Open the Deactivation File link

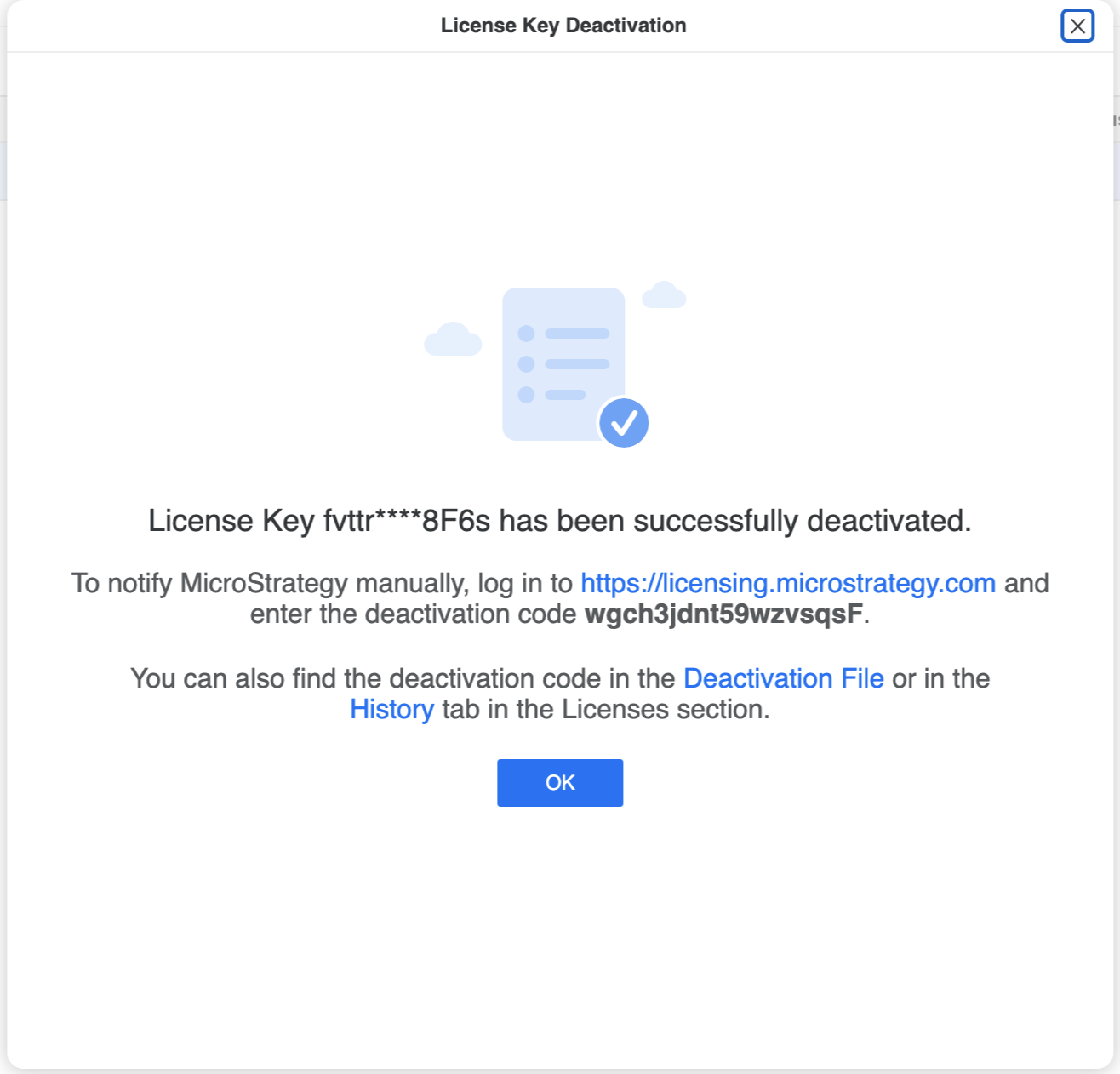coord(784,678)
